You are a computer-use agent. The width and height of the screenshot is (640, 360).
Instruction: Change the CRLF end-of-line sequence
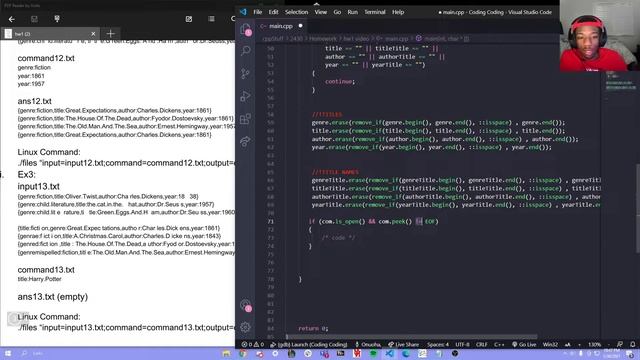(481, 344)
